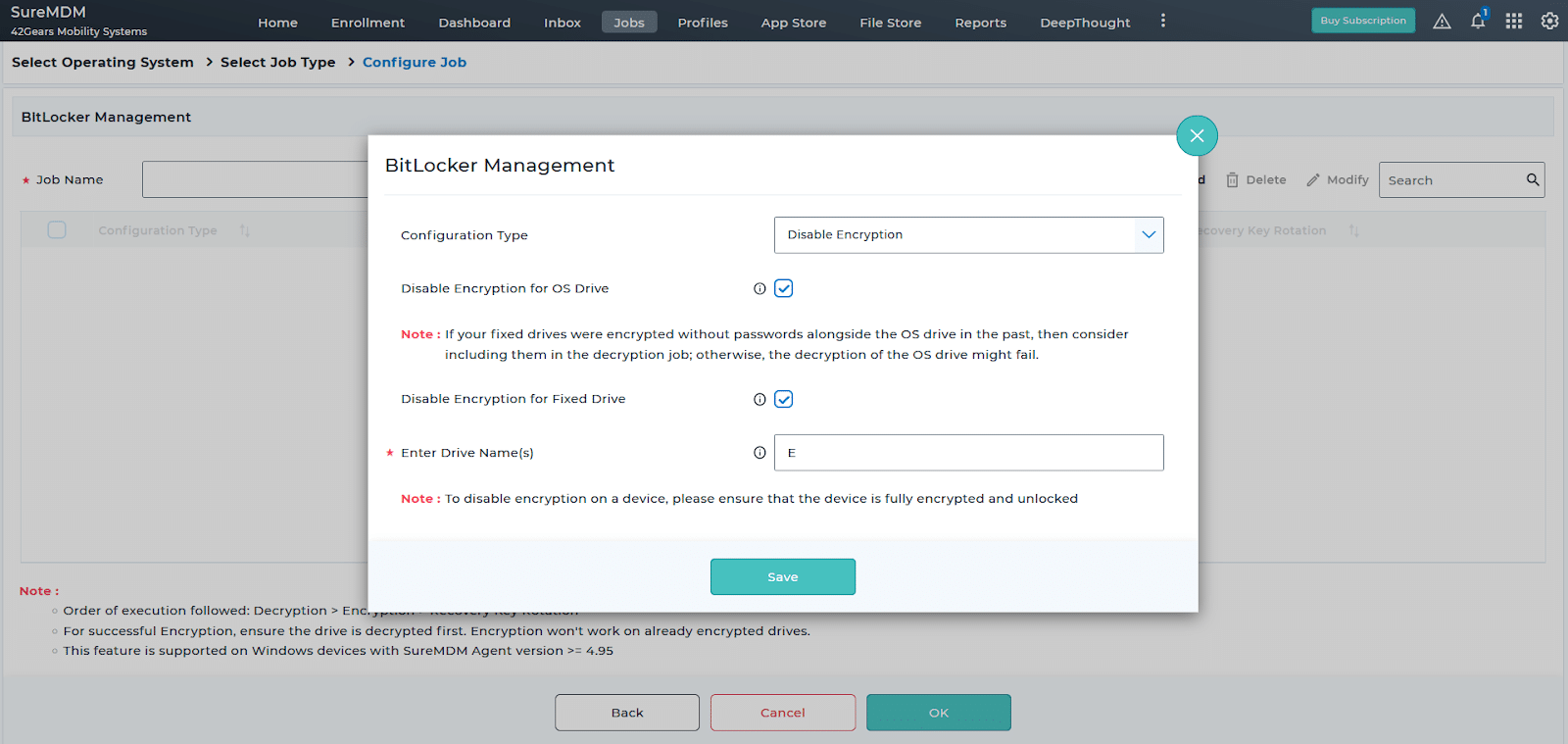Click the search magnifier icon
The height and width of the screenshot is (744, 1568).
pos(1533,179)
